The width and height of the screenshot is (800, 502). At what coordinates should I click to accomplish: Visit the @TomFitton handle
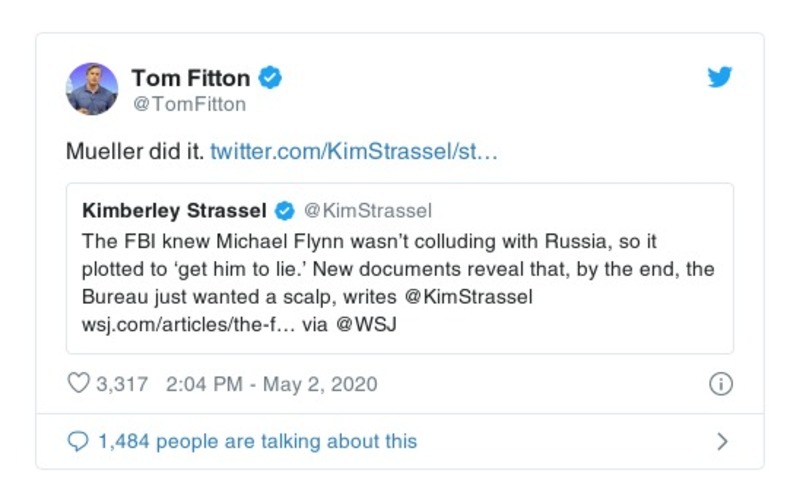(189, 104)
